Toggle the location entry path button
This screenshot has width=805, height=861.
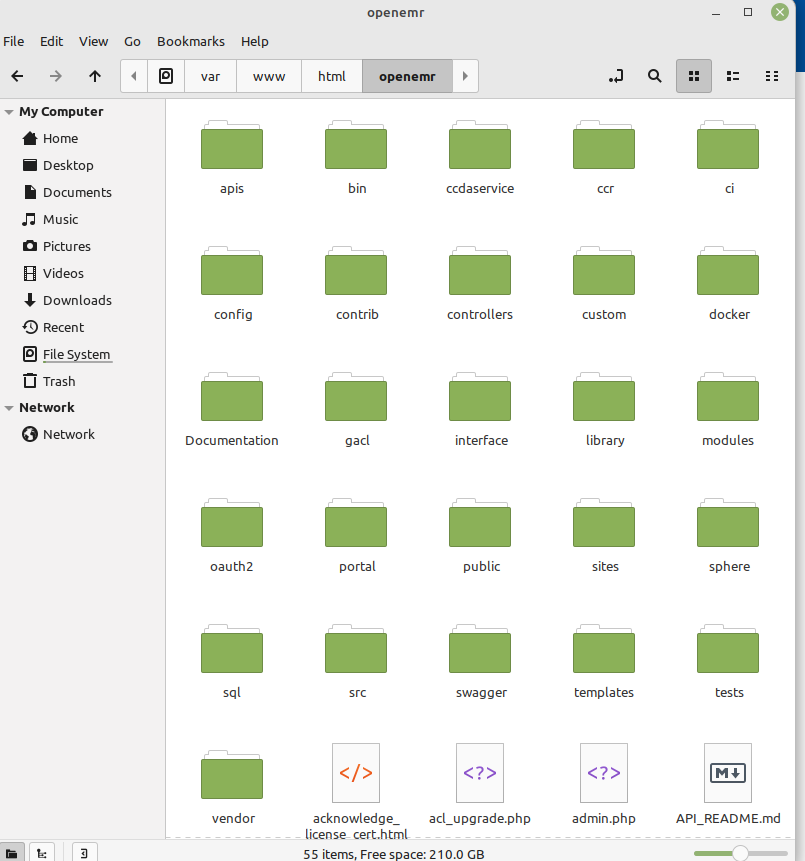[616, 76]
